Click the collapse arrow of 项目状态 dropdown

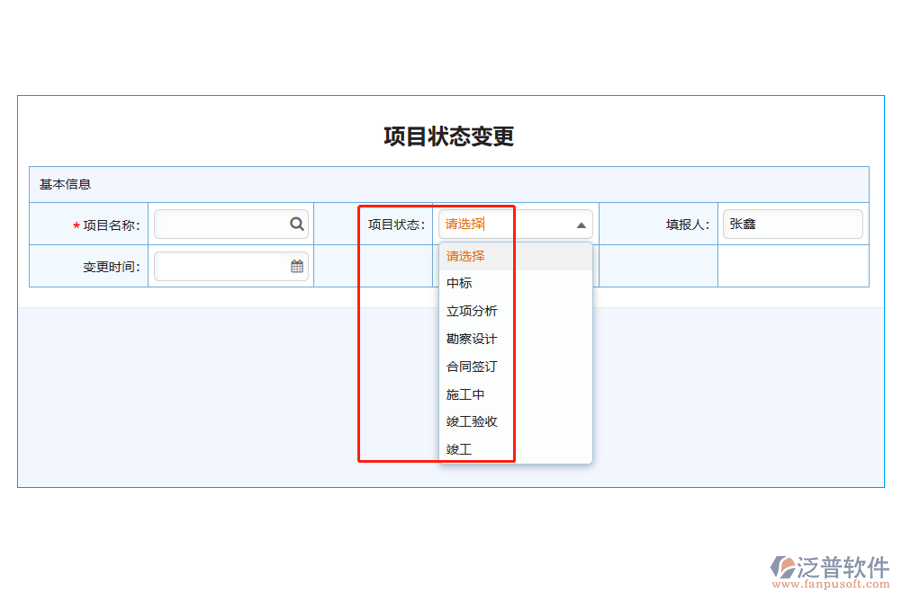point(580,224)
